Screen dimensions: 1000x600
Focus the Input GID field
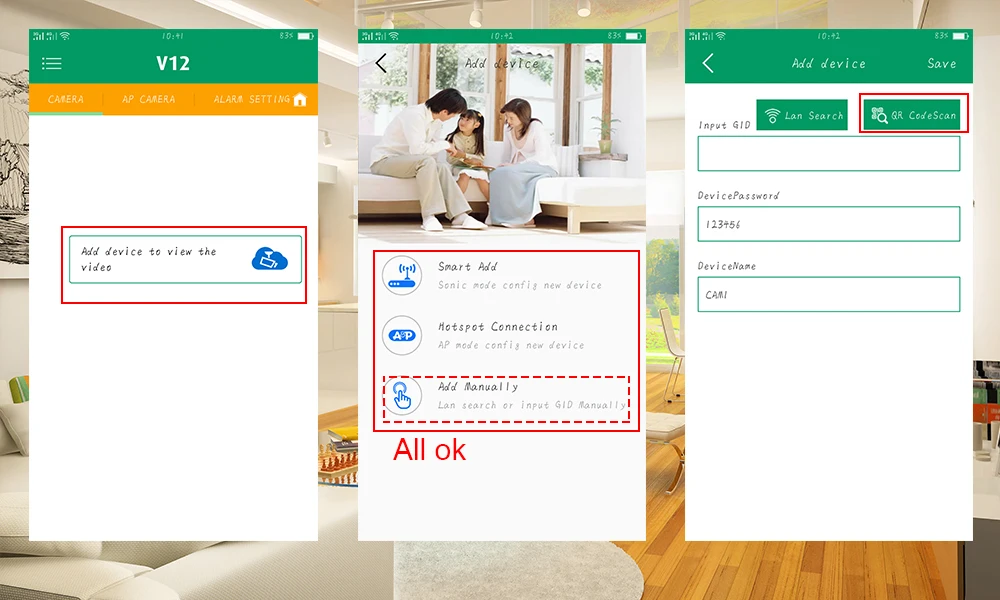[828, 154]
